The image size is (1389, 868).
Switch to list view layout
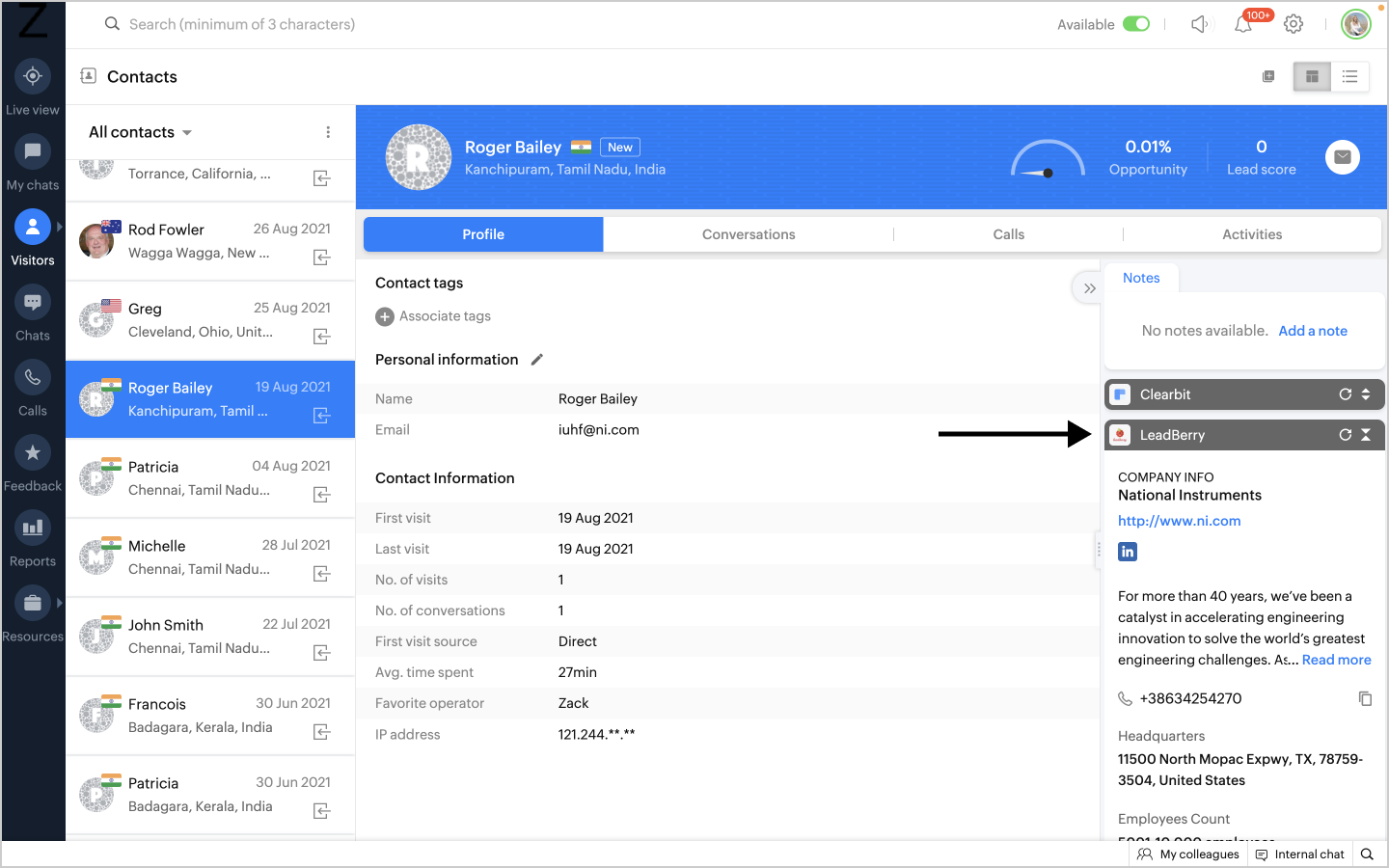[1349, 76]
